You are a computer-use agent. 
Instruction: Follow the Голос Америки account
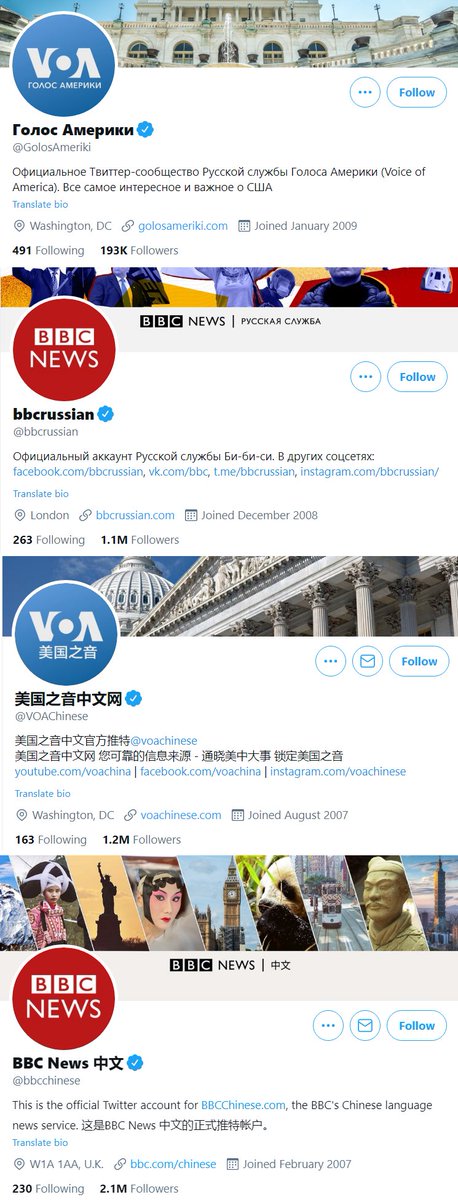click(x=417, y=92)
